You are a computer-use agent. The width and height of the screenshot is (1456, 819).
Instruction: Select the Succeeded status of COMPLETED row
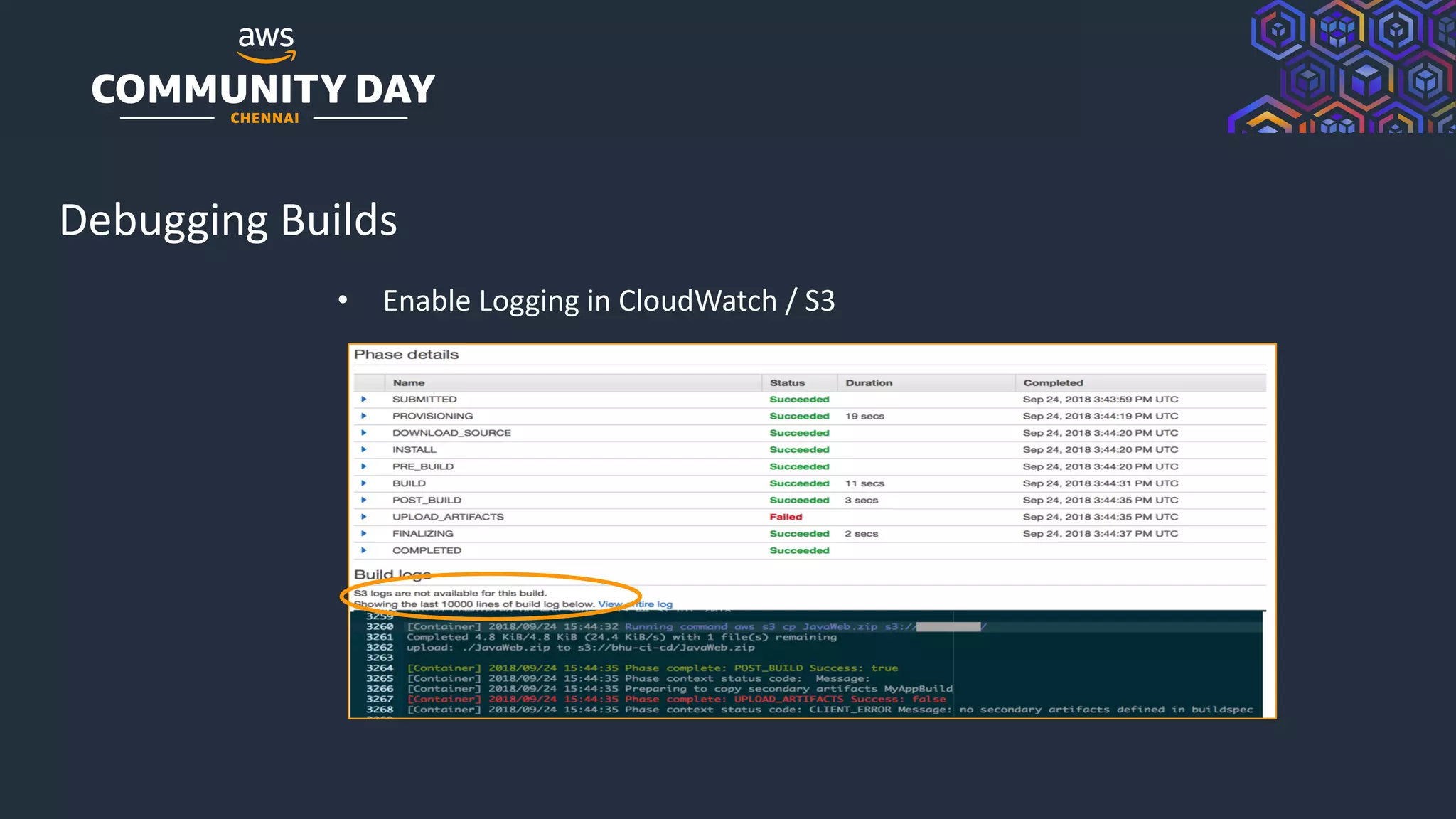(x=799, y=550)
